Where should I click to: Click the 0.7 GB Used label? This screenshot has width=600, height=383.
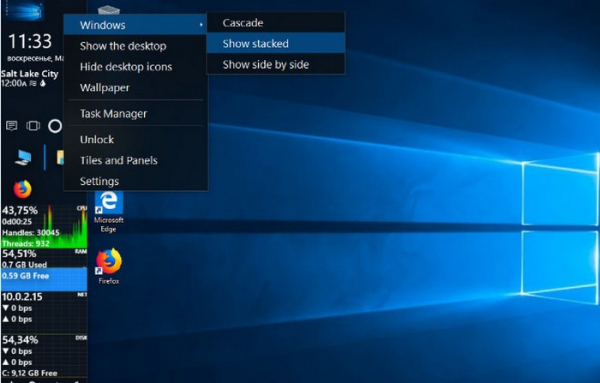point(24,265)
